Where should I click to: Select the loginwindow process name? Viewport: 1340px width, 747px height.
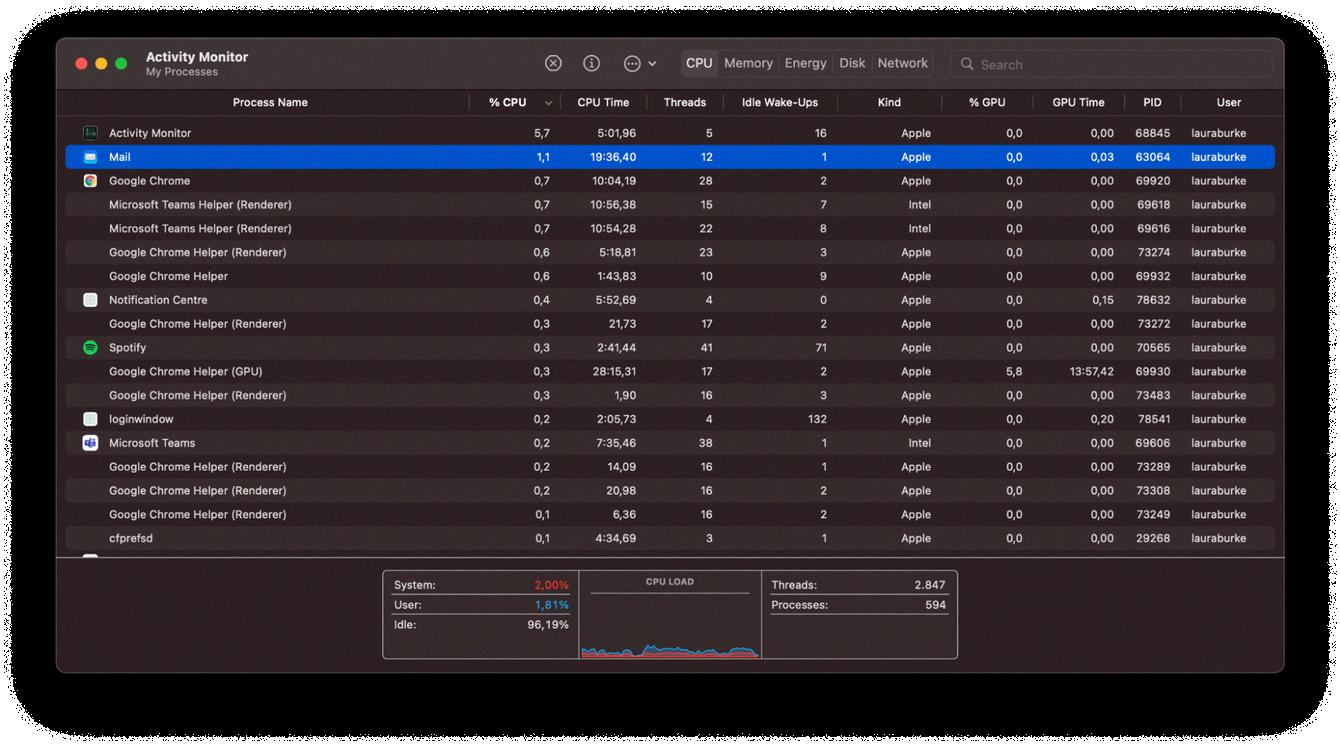point(141,419)
